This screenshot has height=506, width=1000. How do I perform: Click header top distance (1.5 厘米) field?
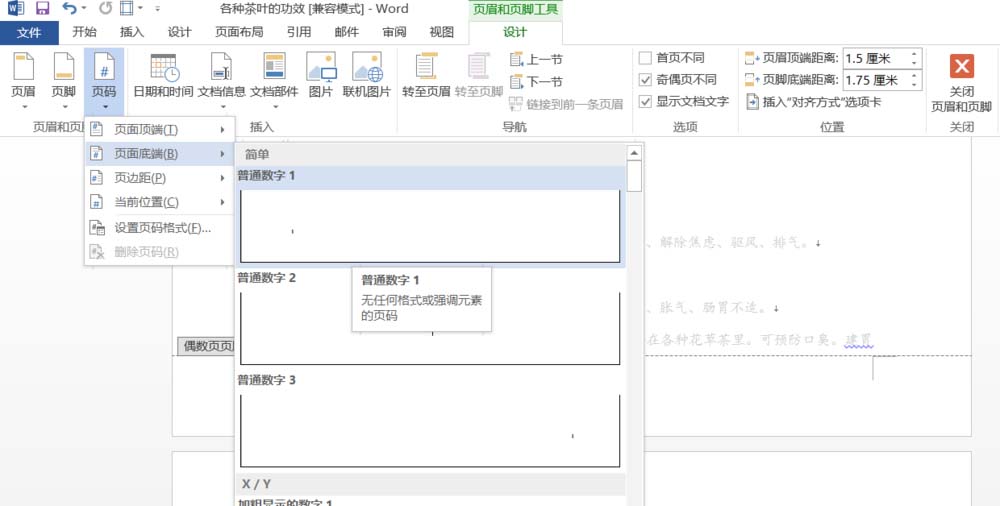click(876, 59)
